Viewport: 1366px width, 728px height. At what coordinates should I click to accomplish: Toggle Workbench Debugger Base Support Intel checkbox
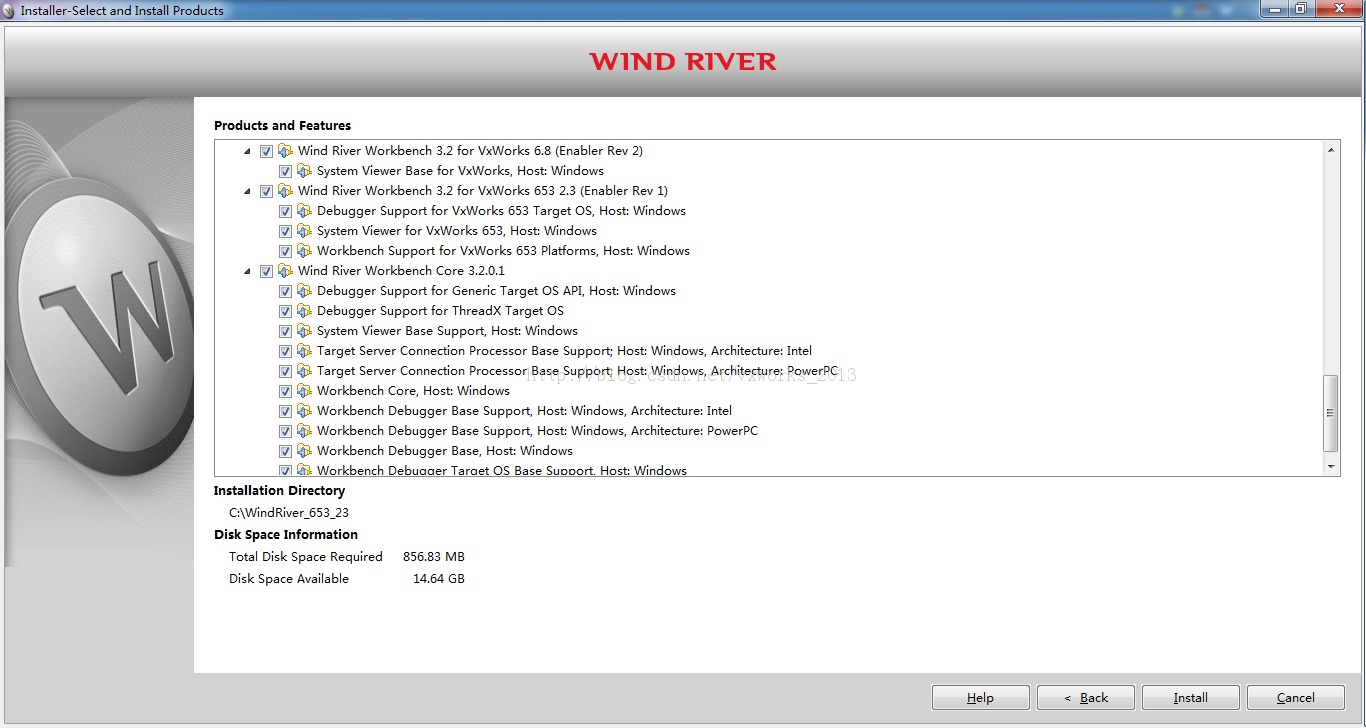[x=285, y=411]
